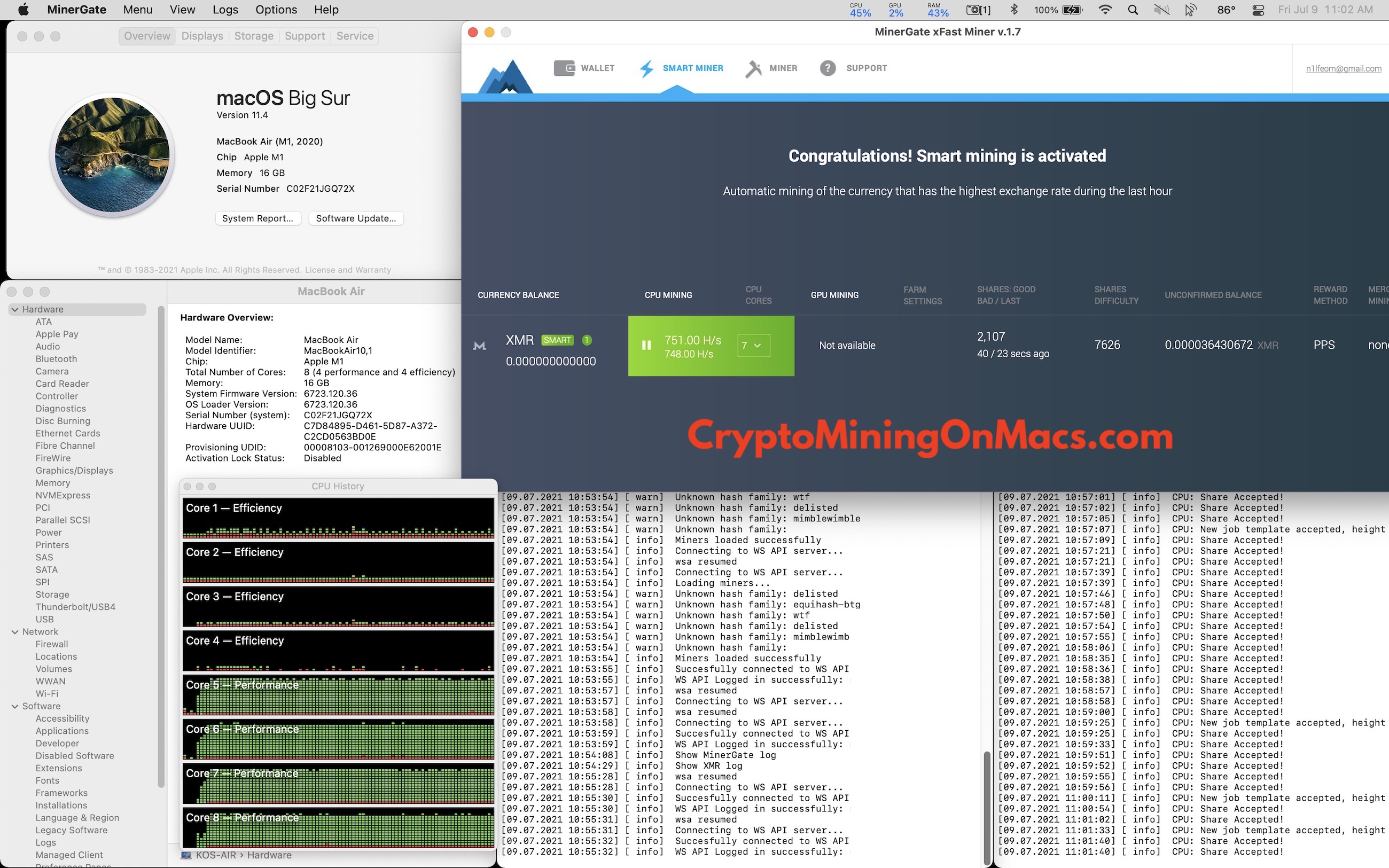Click the SMART badge next to XMR
This screenshot has width=1389, height=868.
point(557,340)
